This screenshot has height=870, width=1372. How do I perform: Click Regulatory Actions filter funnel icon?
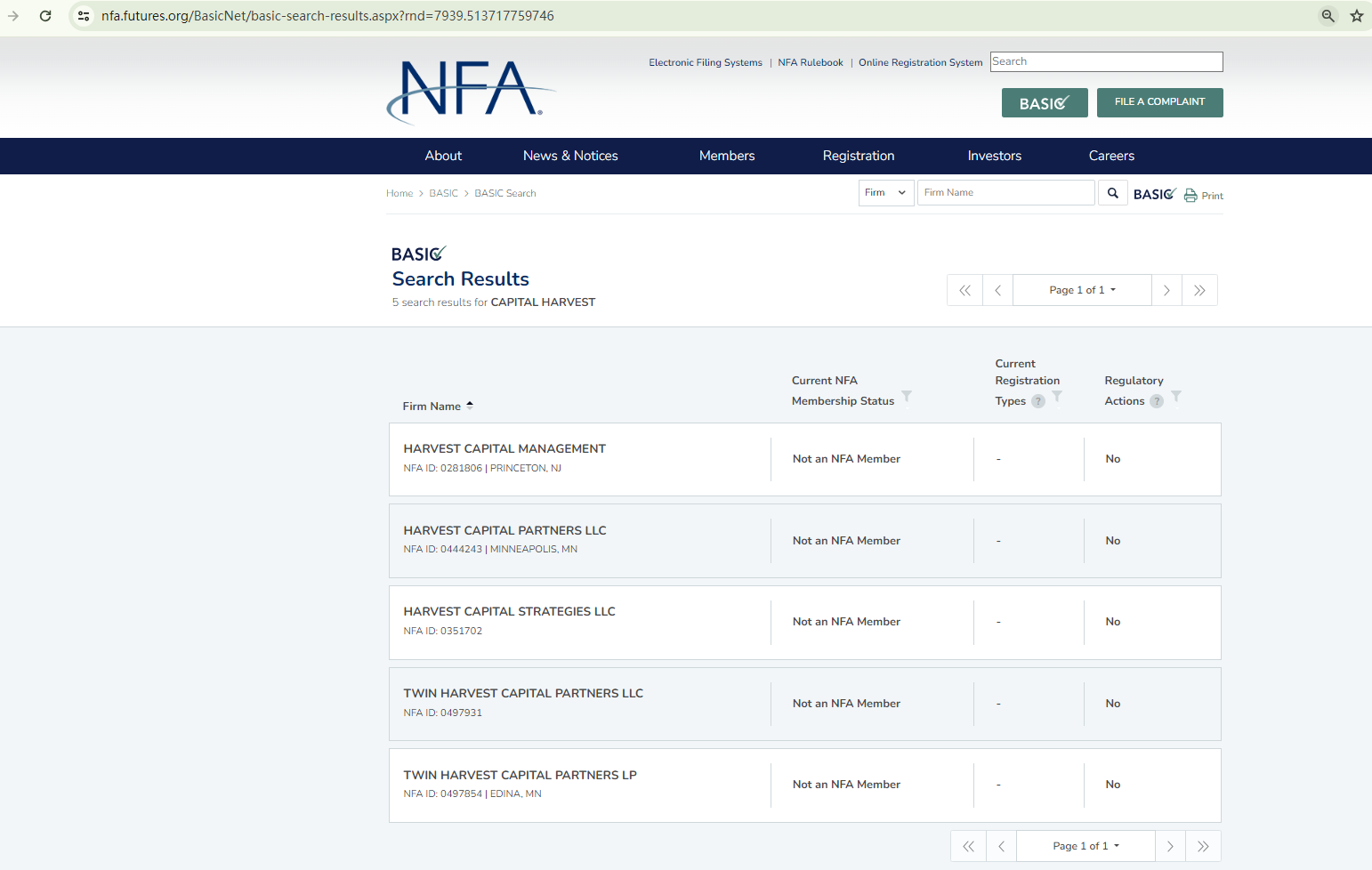1176,396
